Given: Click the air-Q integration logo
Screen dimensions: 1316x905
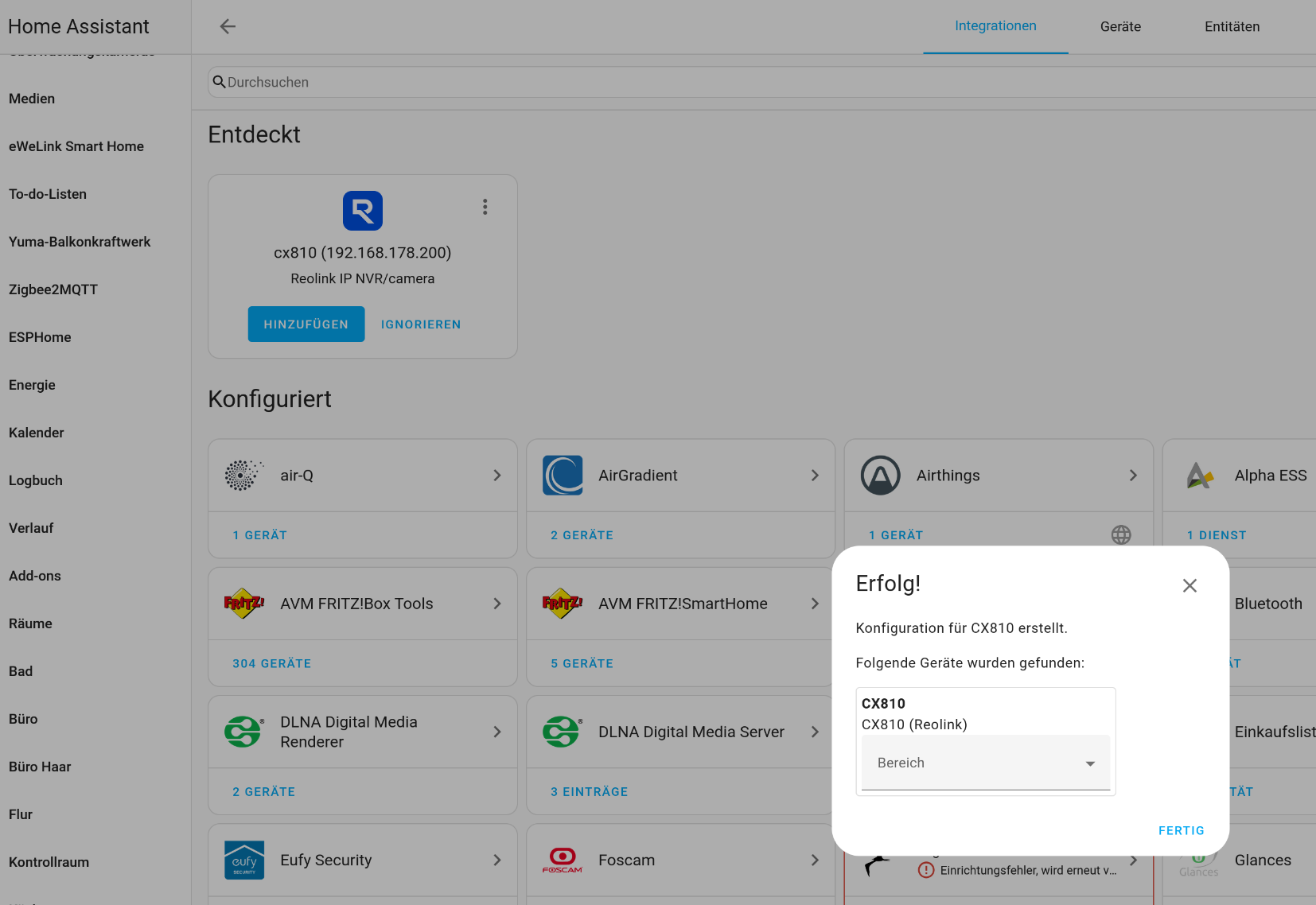Looking at the screenshot, I should pyautogui.click(x=244, y=476).
